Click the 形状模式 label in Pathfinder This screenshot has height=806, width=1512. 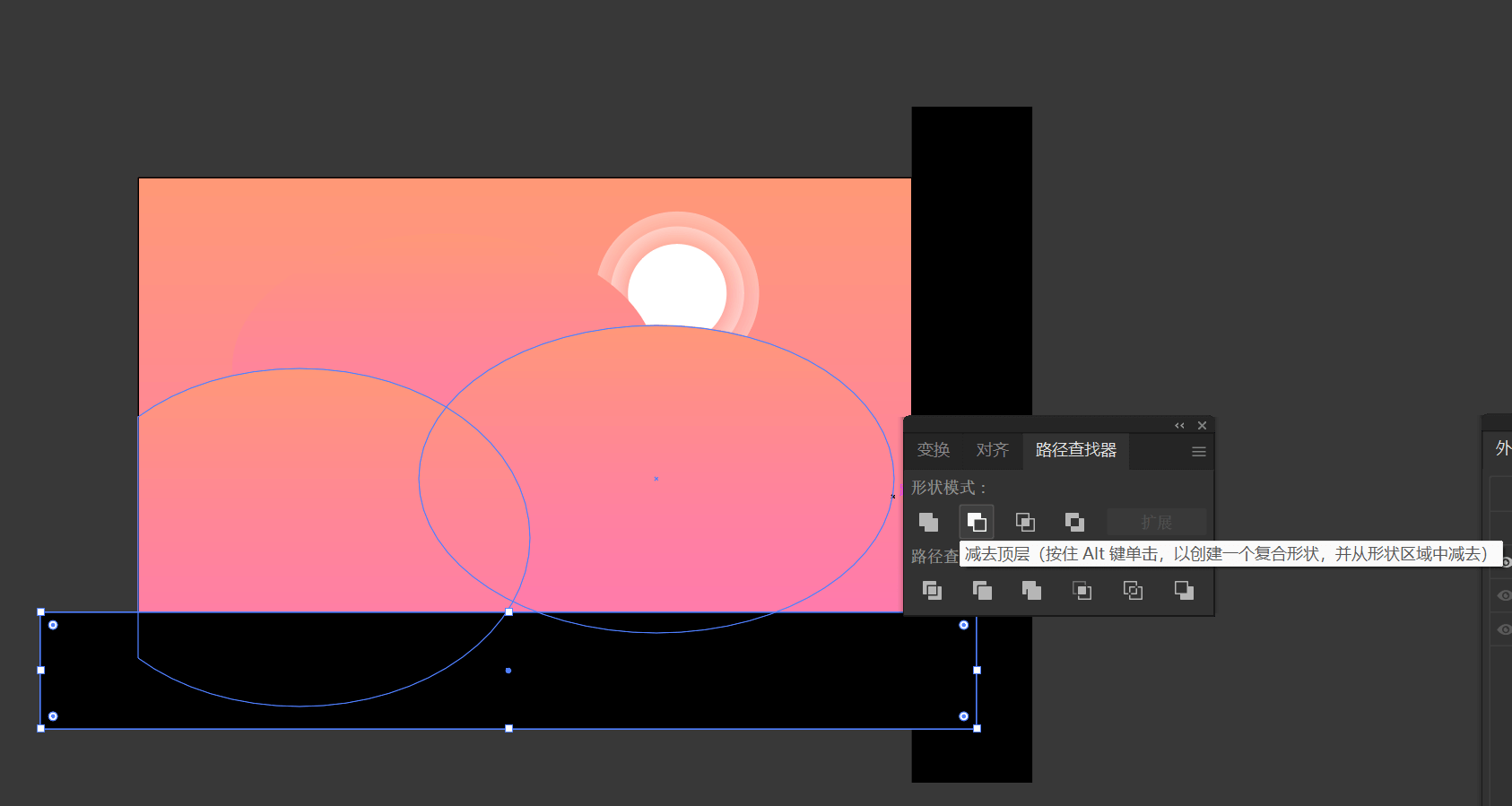(x=949, y=488)
